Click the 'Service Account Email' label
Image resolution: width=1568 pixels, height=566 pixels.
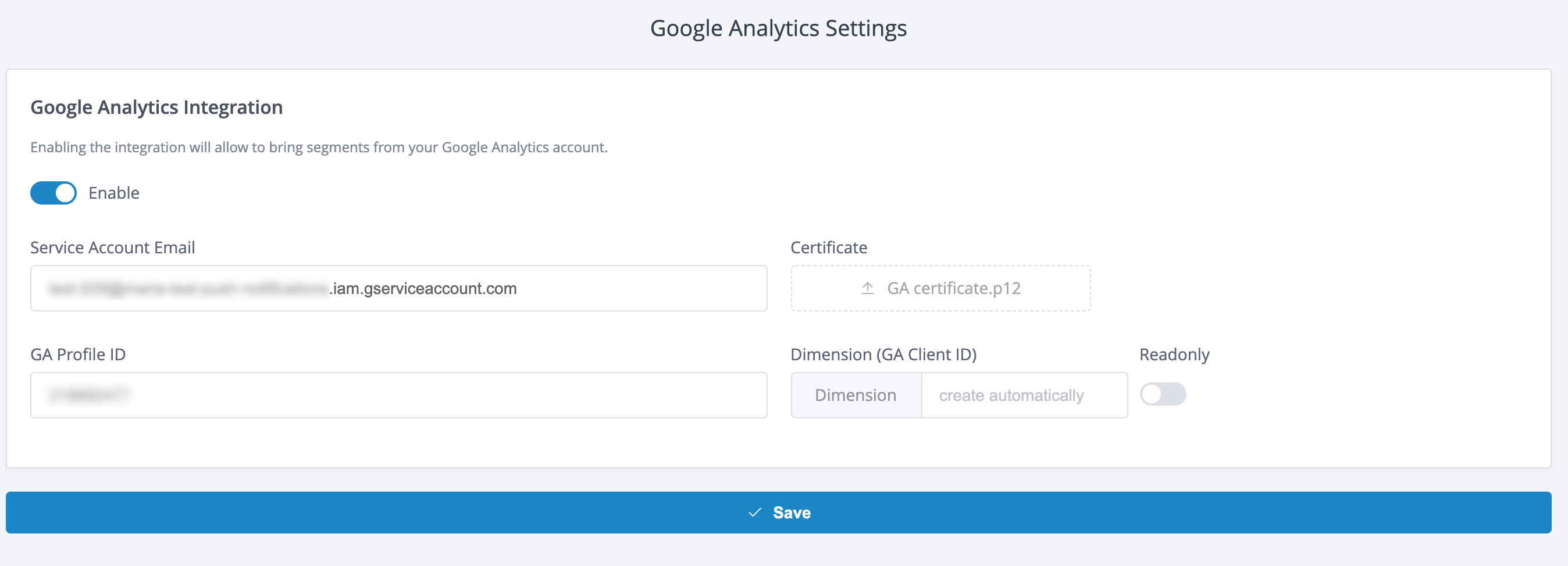(113, 248)
